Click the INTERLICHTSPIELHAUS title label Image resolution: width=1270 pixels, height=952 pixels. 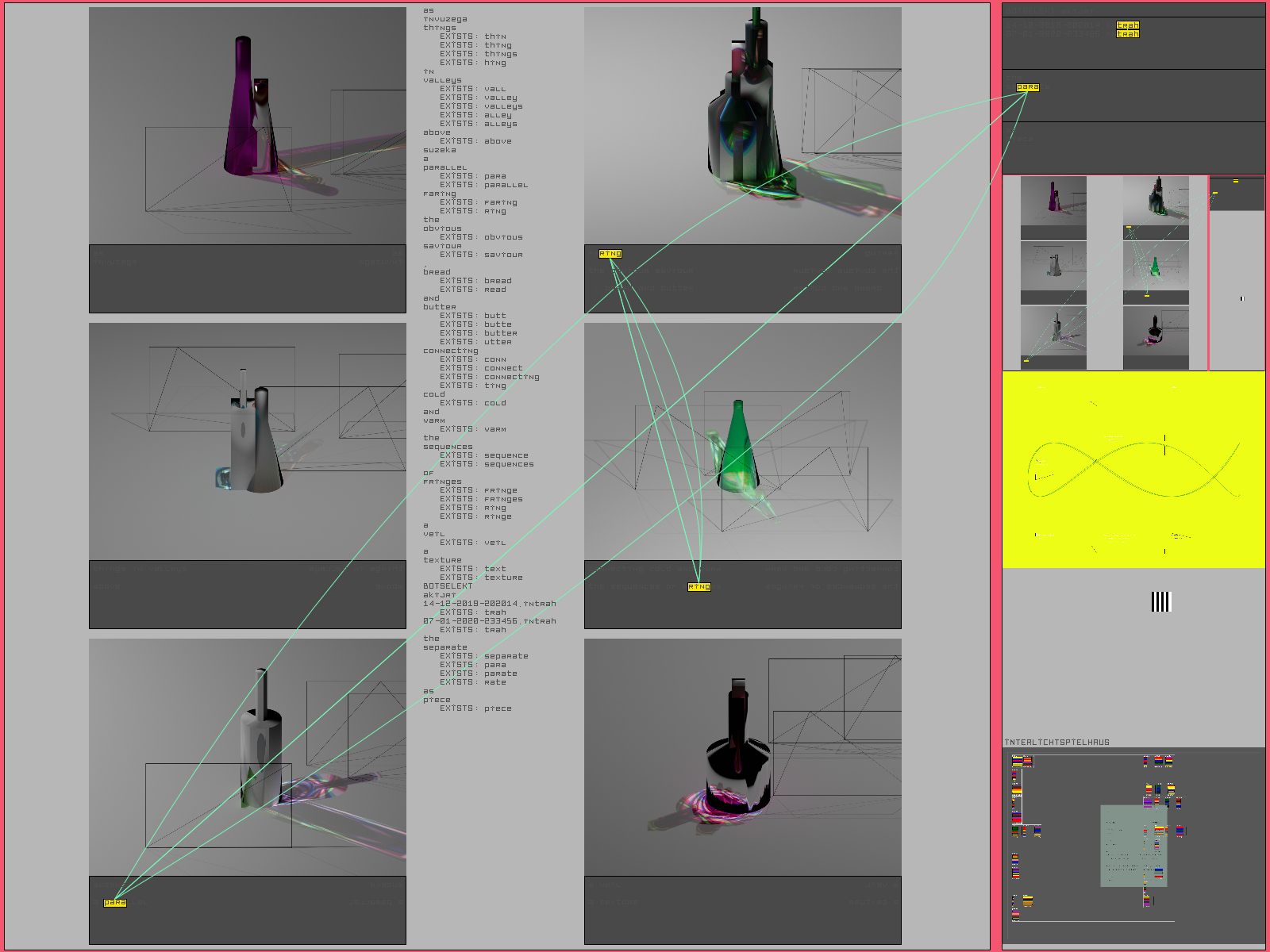[1056, 743]
